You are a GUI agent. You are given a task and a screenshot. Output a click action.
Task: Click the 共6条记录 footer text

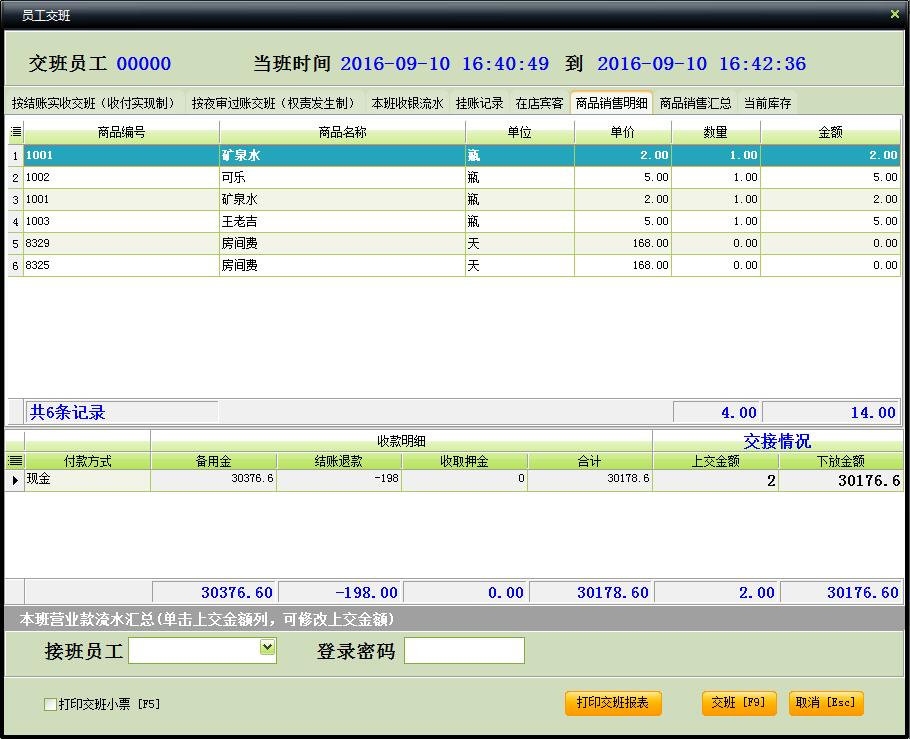tap(67, 412)
